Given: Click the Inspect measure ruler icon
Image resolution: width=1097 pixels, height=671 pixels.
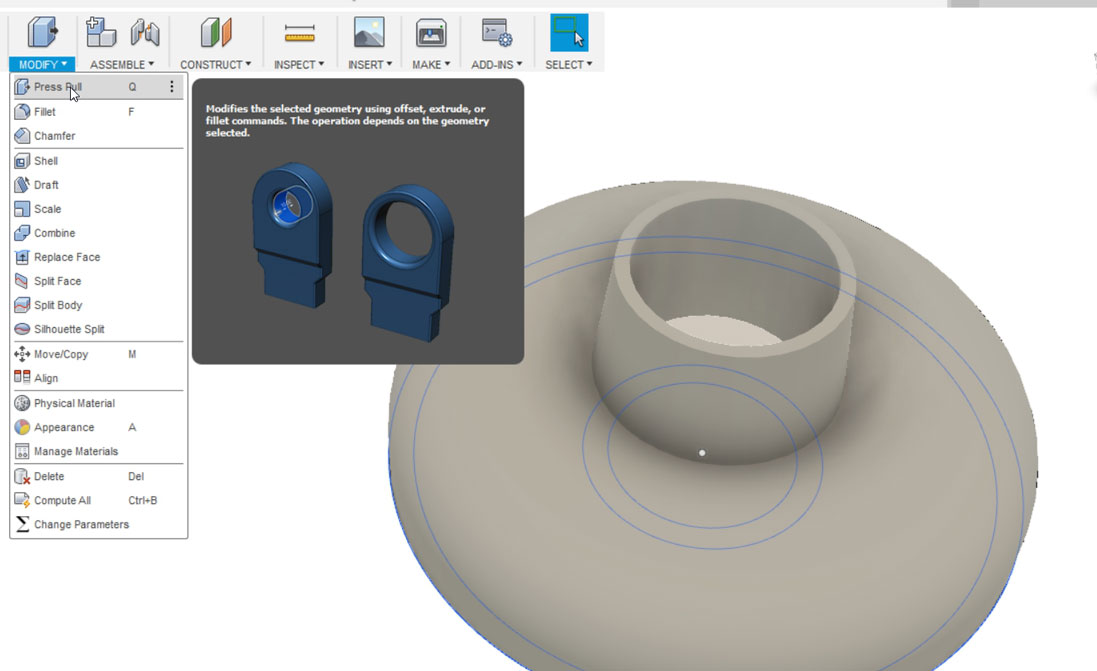Looking at the screenshot, I should pos(299,33).
